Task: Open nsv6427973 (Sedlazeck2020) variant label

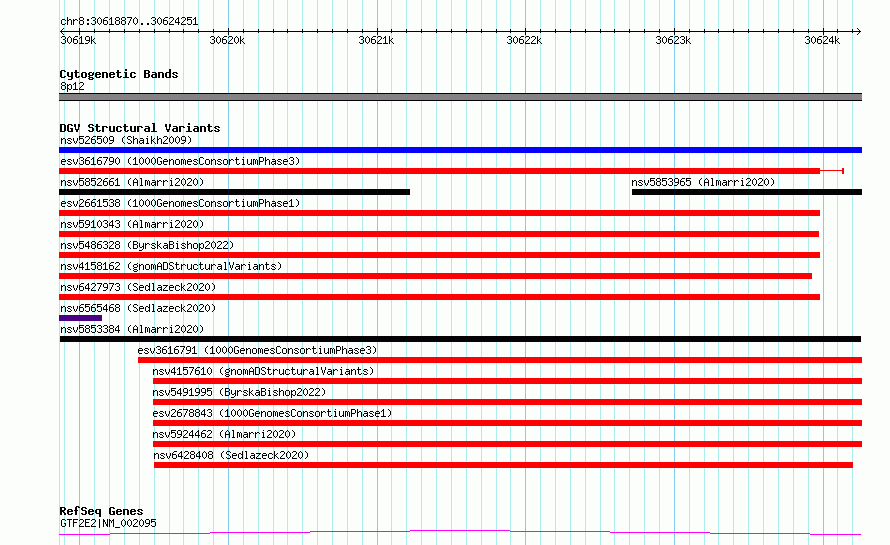Action: point(138,287)
